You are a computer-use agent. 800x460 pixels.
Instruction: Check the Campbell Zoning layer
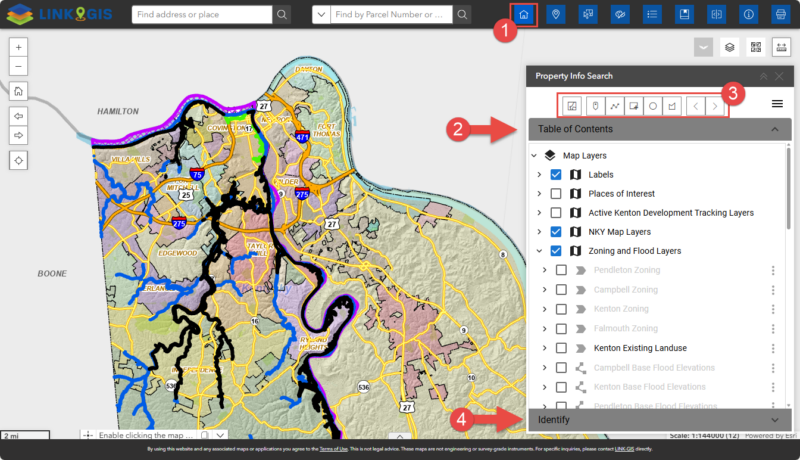coord(561,290)
